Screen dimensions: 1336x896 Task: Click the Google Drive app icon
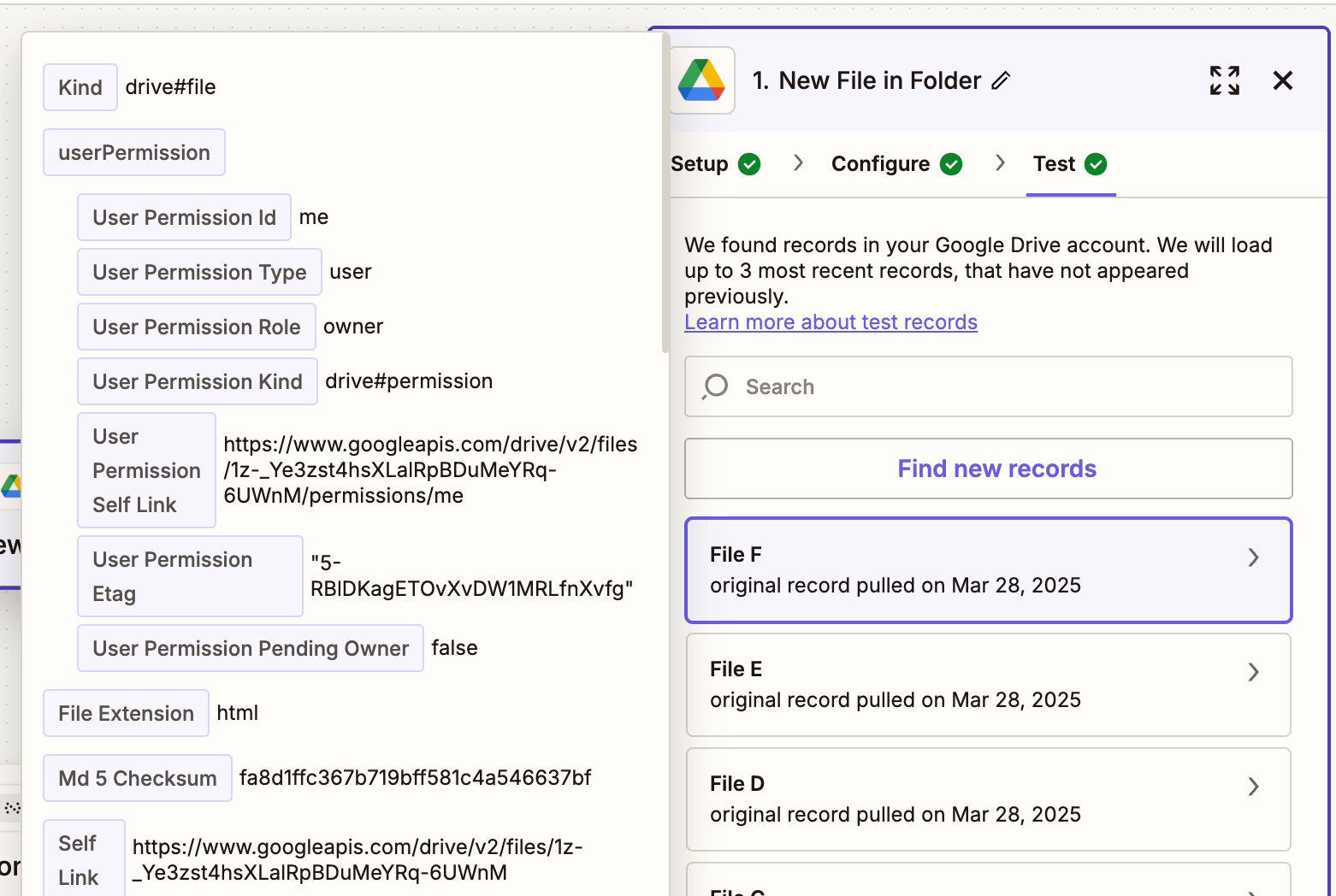[x=702, y=80]
